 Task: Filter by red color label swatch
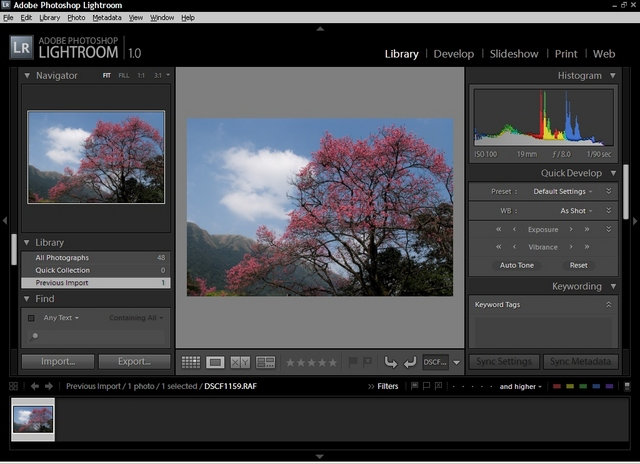(557, 386)
